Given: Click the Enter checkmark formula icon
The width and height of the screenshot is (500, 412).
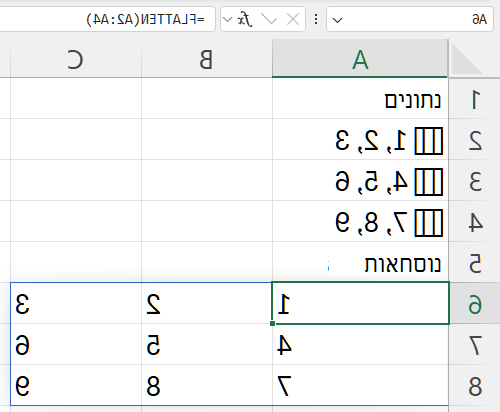Looking at the screenshot, I should pyautogui.click(x=269, y=19).
